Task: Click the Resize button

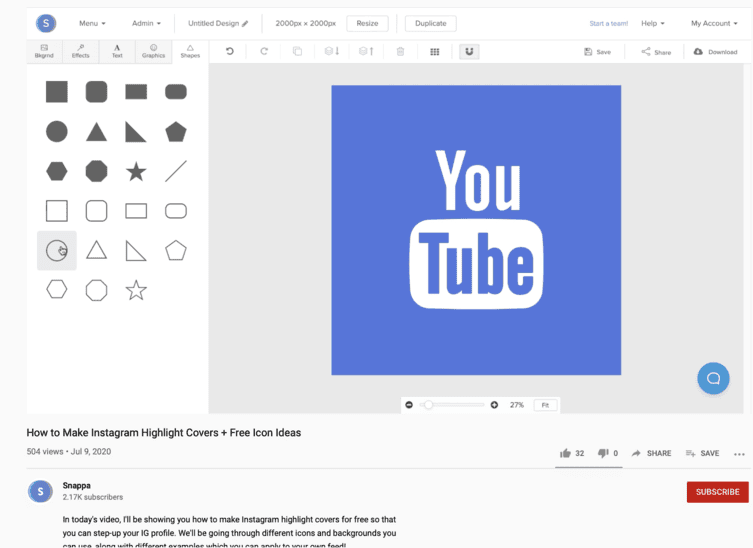Action: click(367, 23)
